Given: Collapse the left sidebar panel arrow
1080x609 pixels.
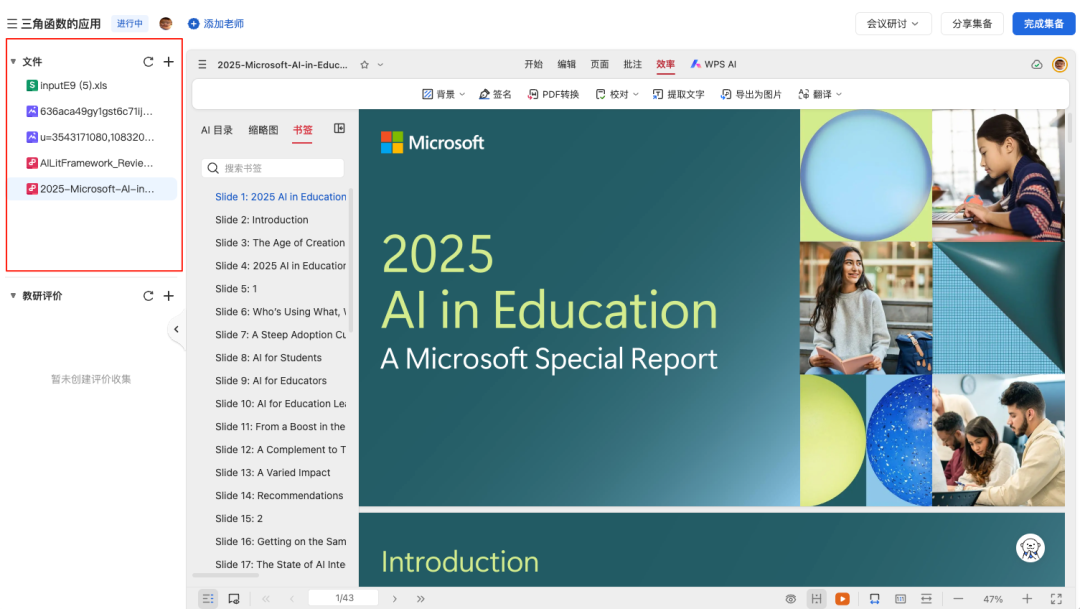Looking at the screenshot, I should coord(176,329).
